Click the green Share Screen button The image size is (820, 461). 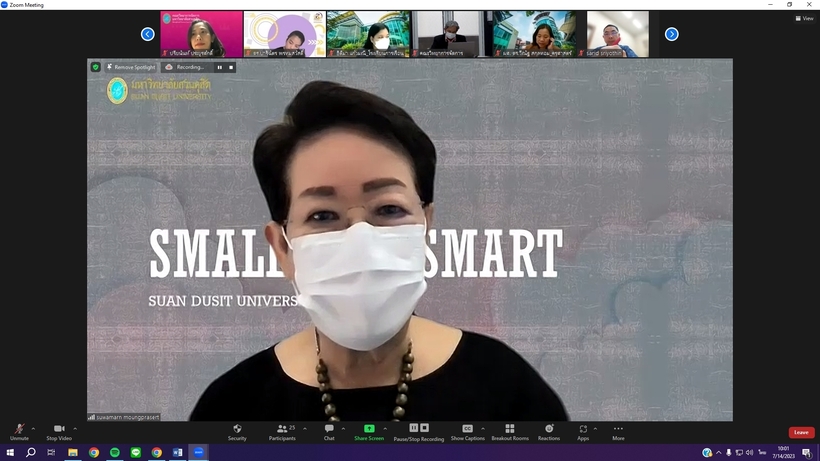[x=369, y=432]
